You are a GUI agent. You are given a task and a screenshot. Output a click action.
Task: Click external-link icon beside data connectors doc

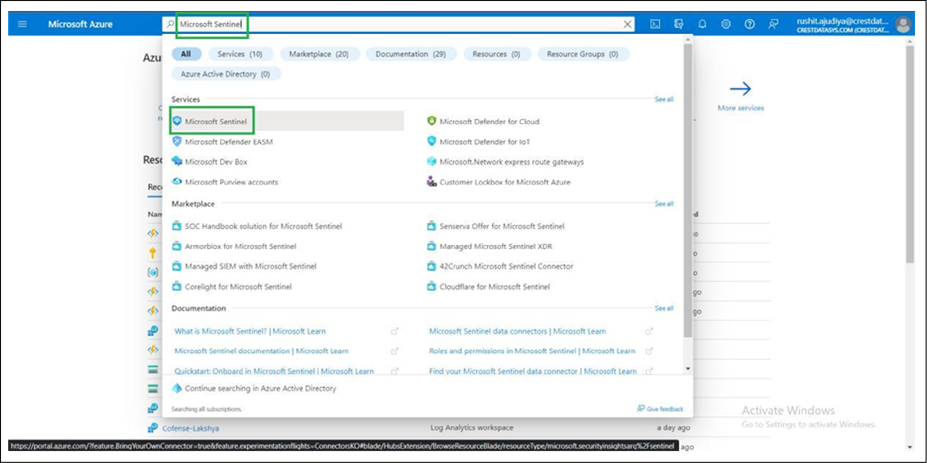(x=649, y=332)
